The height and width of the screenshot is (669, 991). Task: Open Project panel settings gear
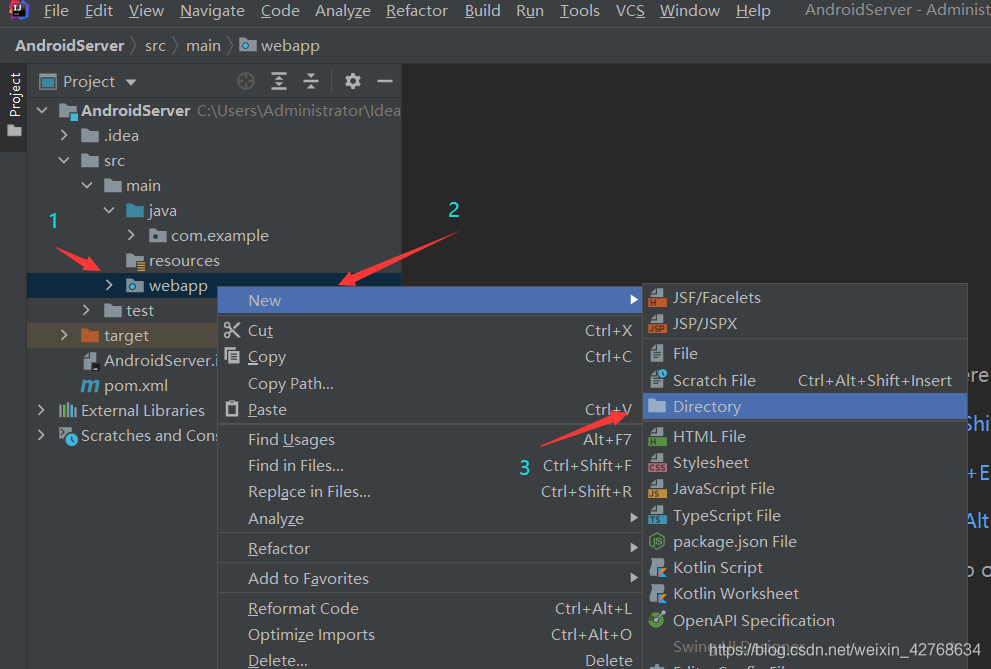352,81
